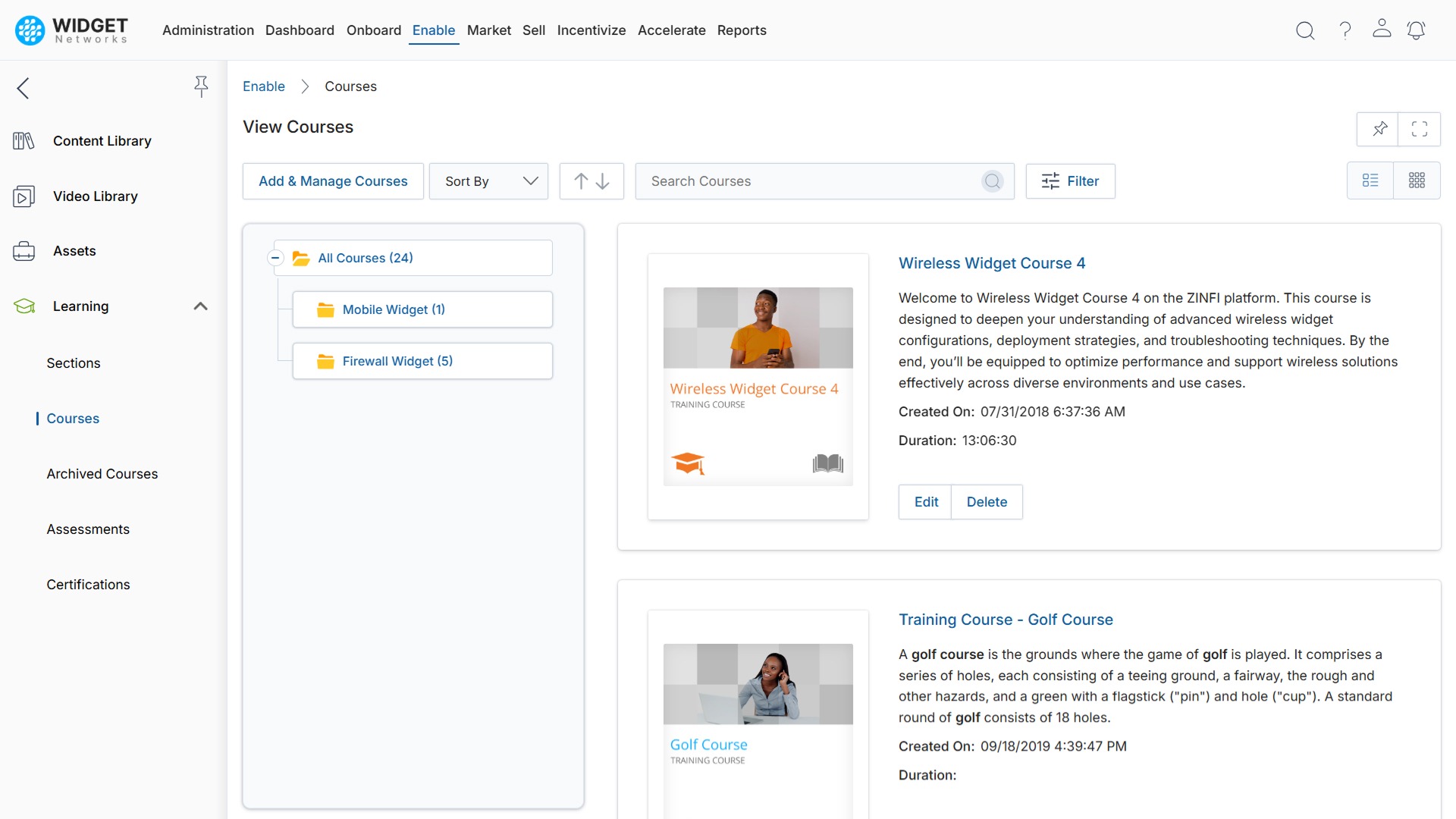Click the help question mark icon
This screenshot has height=819, width=1456.
tap(1344, 30)
